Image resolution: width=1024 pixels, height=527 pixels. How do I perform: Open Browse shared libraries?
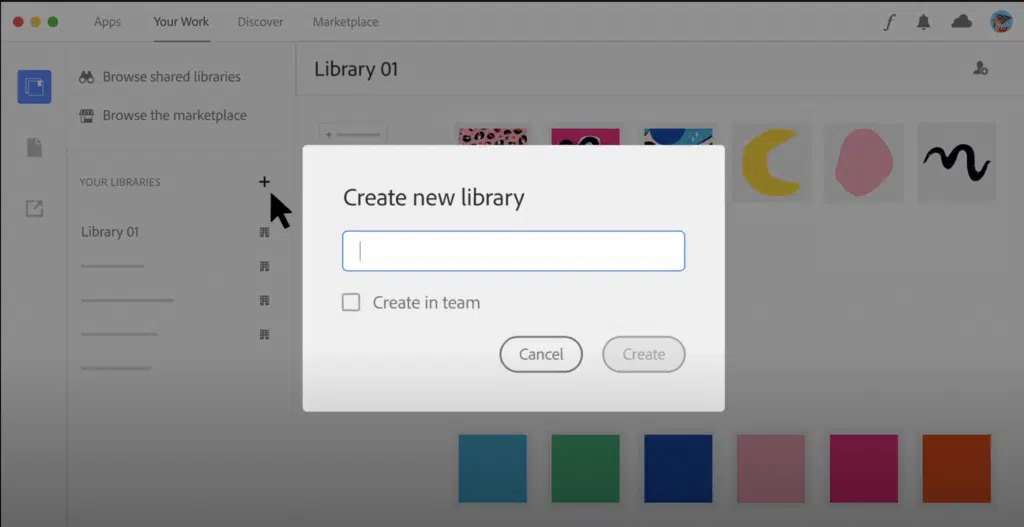click(172, 77)
